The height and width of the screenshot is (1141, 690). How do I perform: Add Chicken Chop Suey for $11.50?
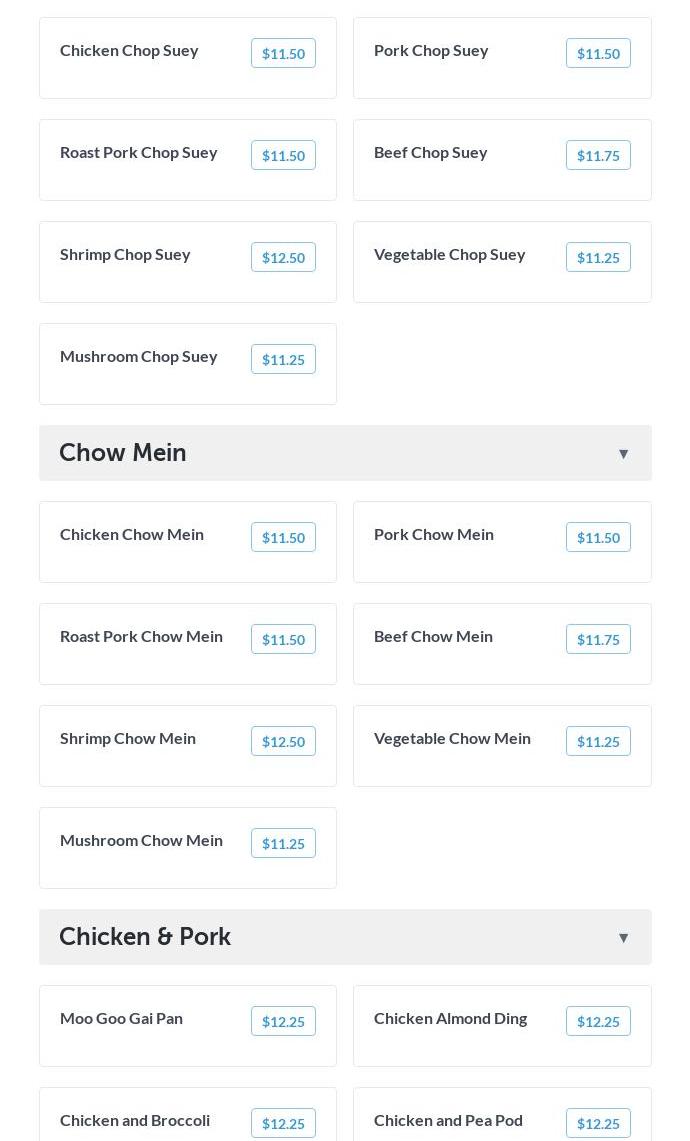[x=283, y=53]
